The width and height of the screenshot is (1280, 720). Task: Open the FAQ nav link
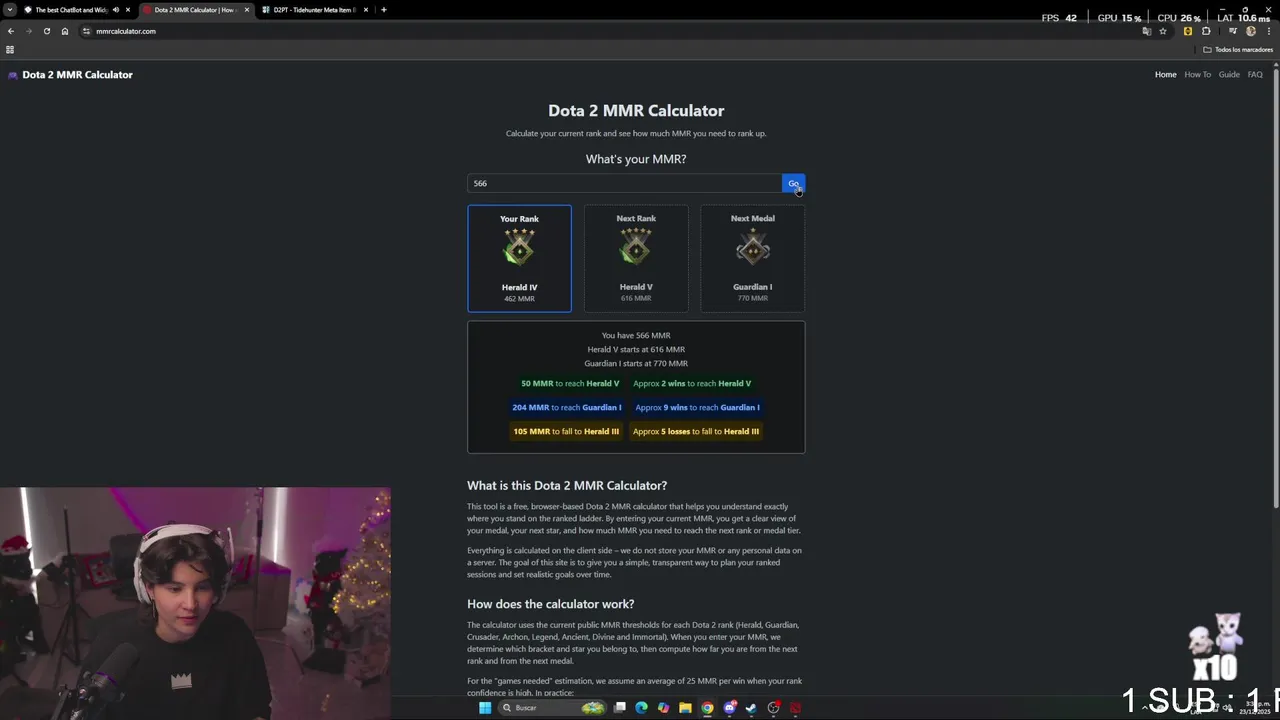pyautogui.click(x=1255, y=74)
